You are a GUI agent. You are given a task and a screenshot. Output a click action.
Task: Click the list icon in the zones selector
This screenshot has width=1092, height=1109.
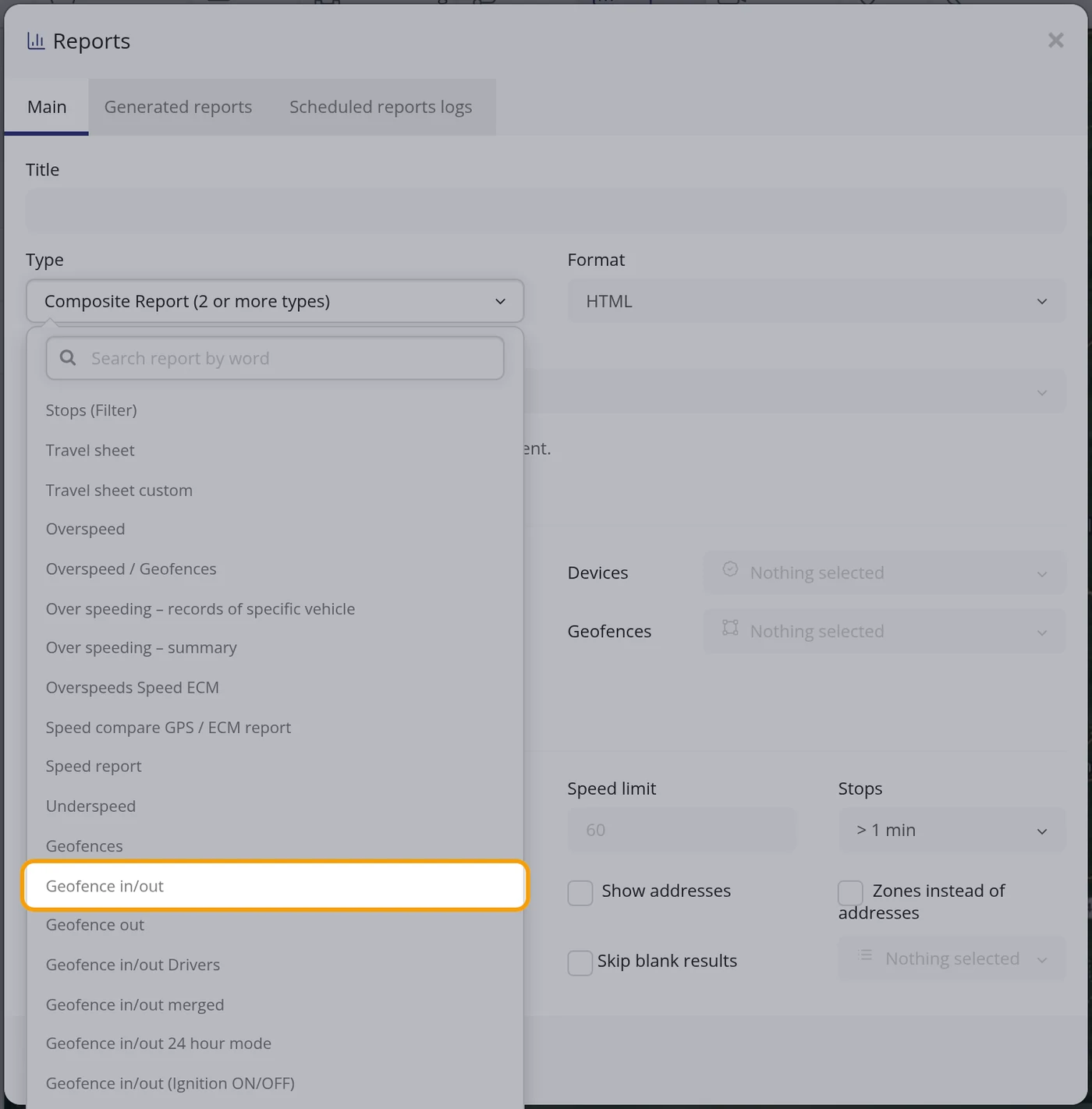click(x=865, y=955)
